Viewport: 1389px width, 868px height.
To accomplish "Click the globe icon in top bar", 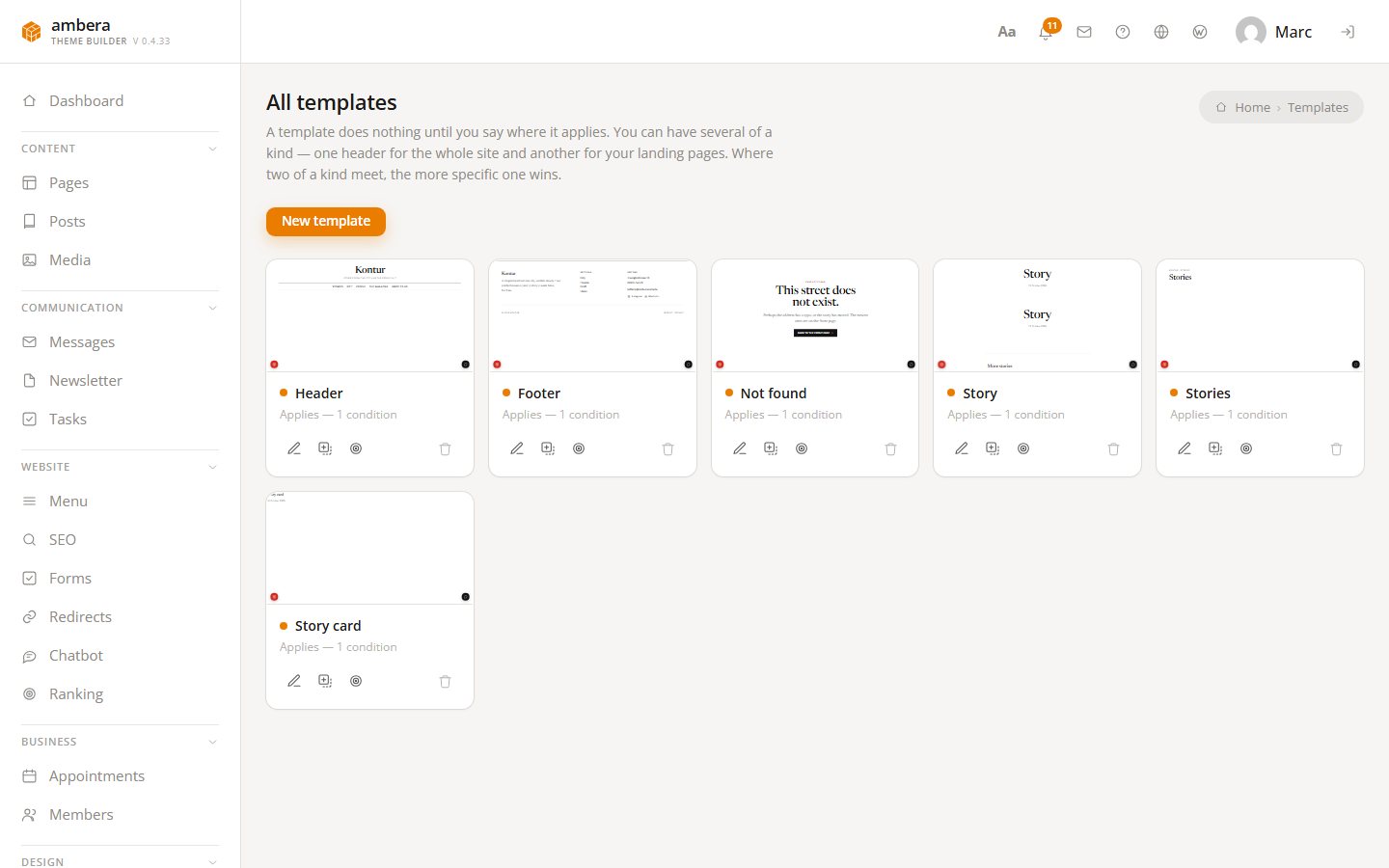I will pos(1161,32).
